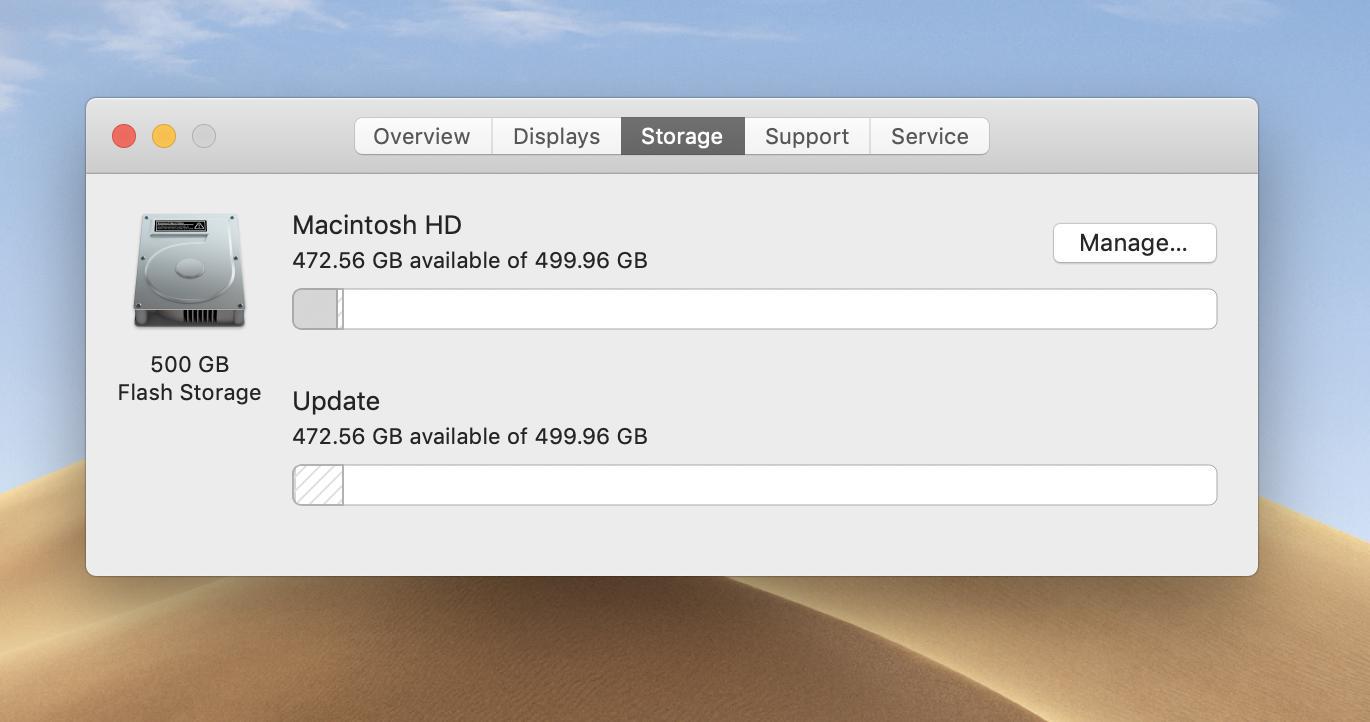
Task: Switch to the Overview tab
Action: click(422, 136)
